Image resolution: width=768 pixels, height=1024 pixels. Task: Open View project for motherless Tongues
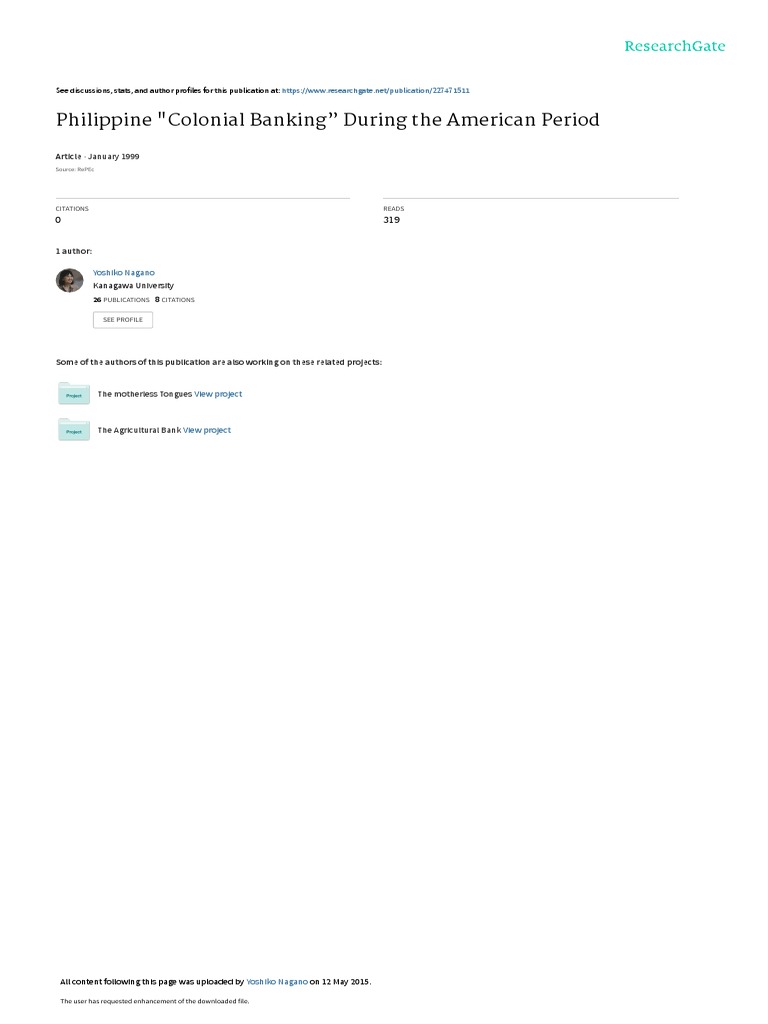click(218, 394)
